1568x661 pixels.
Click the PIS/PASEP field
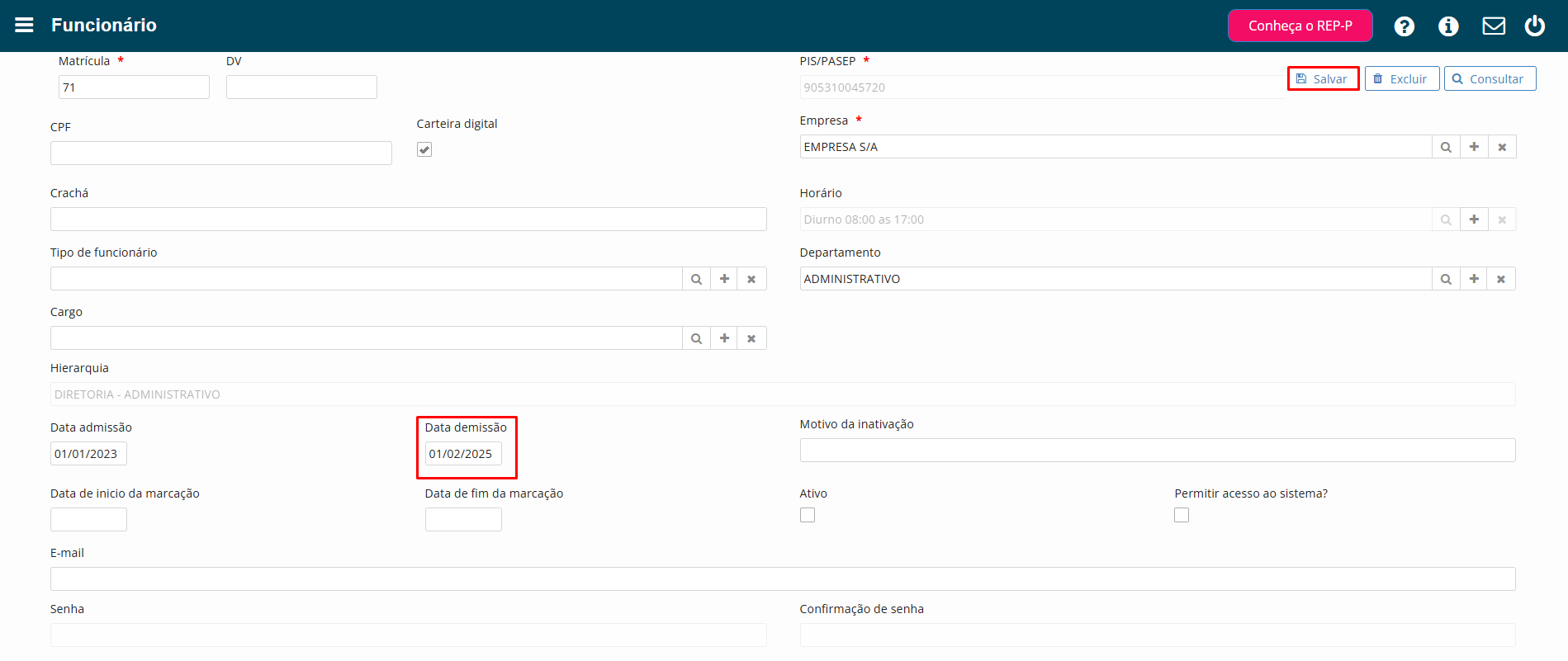[x=1042, y=87]
